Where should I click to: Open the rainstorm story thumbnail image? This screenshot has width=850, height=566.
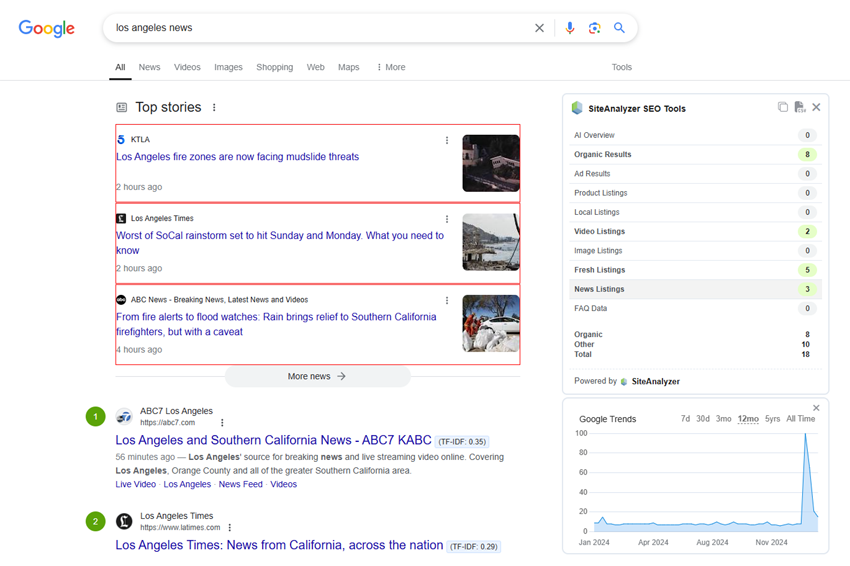point(491,242)
